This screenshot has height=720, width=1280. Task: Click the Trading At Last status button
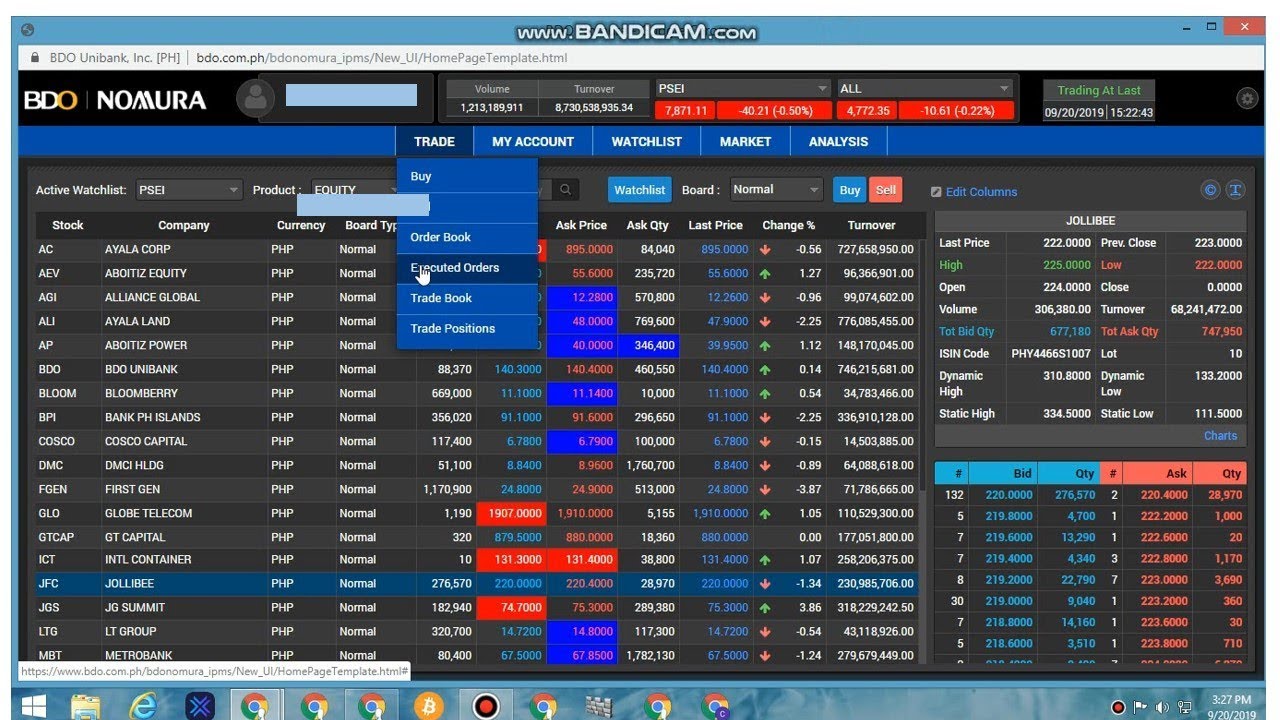tap(1099, 90)
